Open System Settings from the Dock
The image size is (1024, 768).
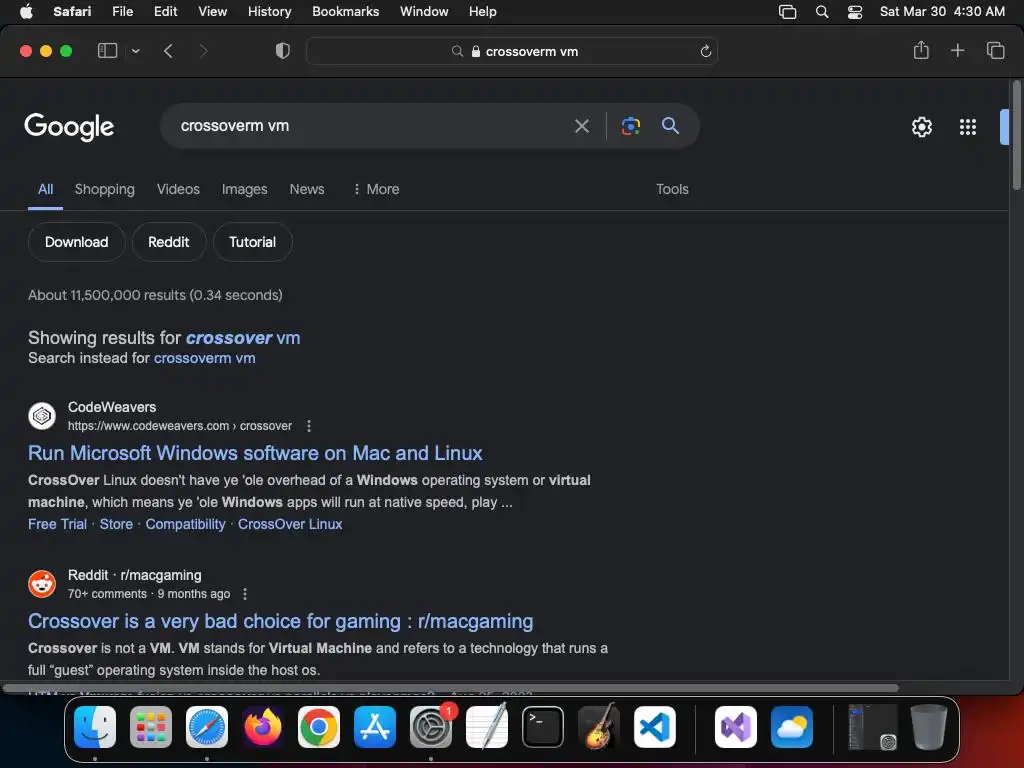point(431,727)
